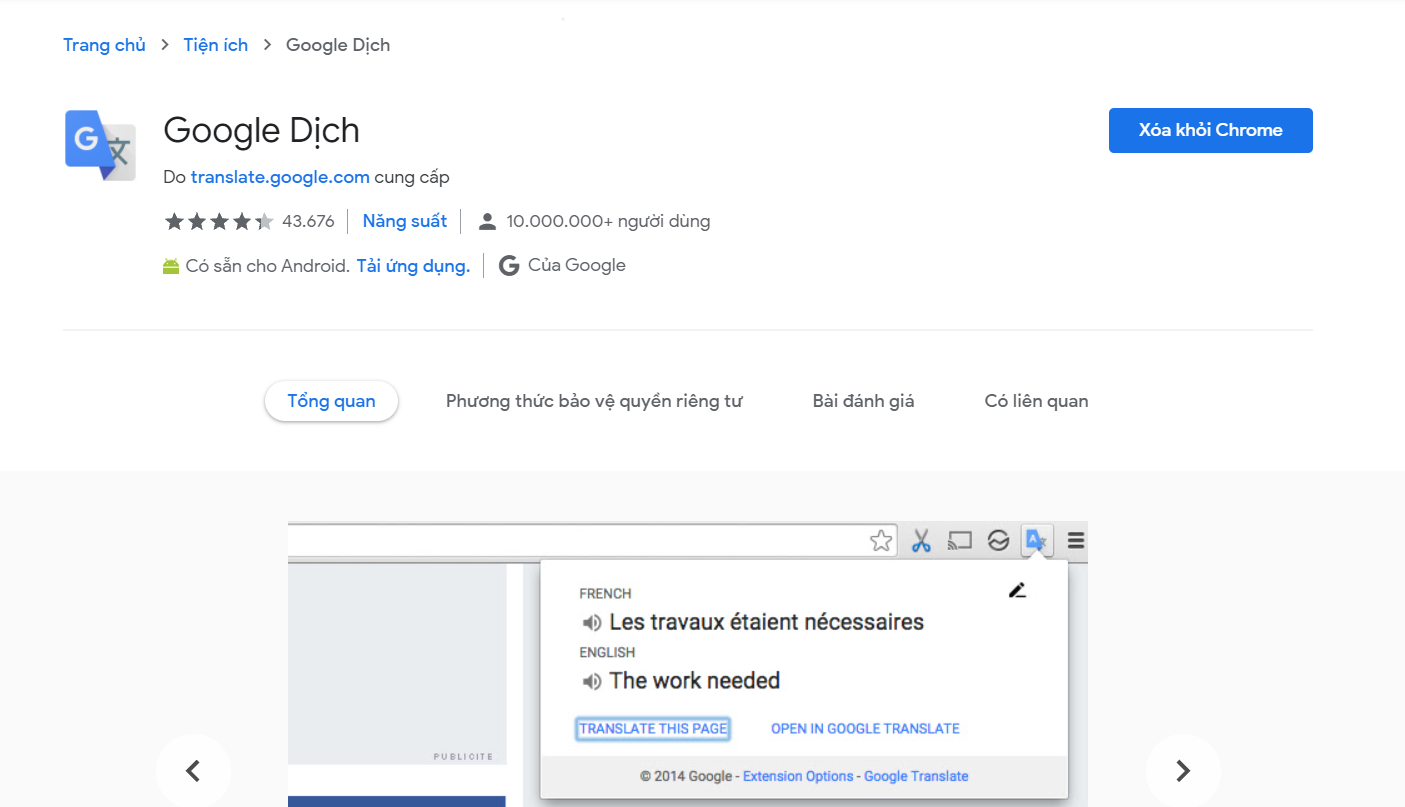1405x807 pixels.
Task: Open translate.google.com provider link
Action: tap(280, 177)
